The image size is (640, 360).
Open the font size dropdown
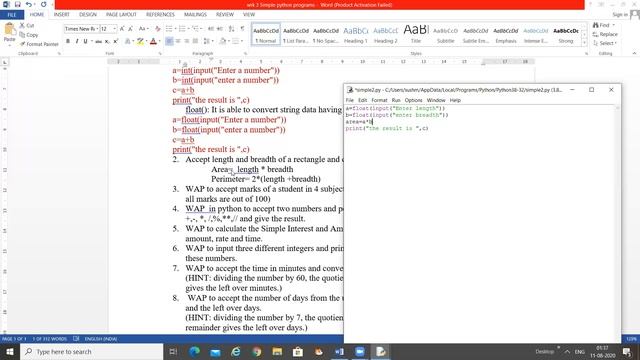point(115,29)
